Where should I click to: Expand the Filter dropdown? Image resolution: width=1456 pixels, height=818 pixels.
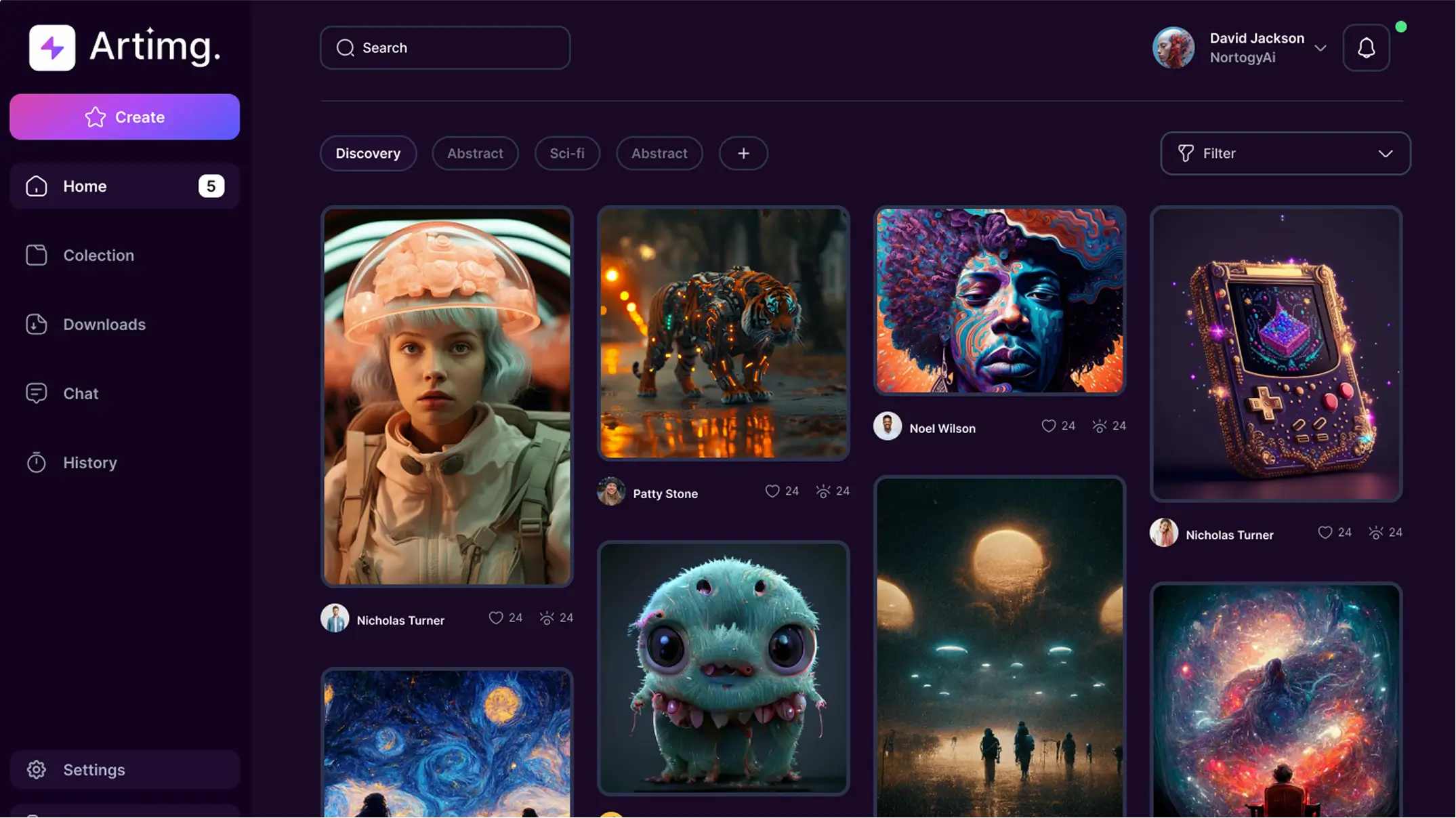point(1285,154)
